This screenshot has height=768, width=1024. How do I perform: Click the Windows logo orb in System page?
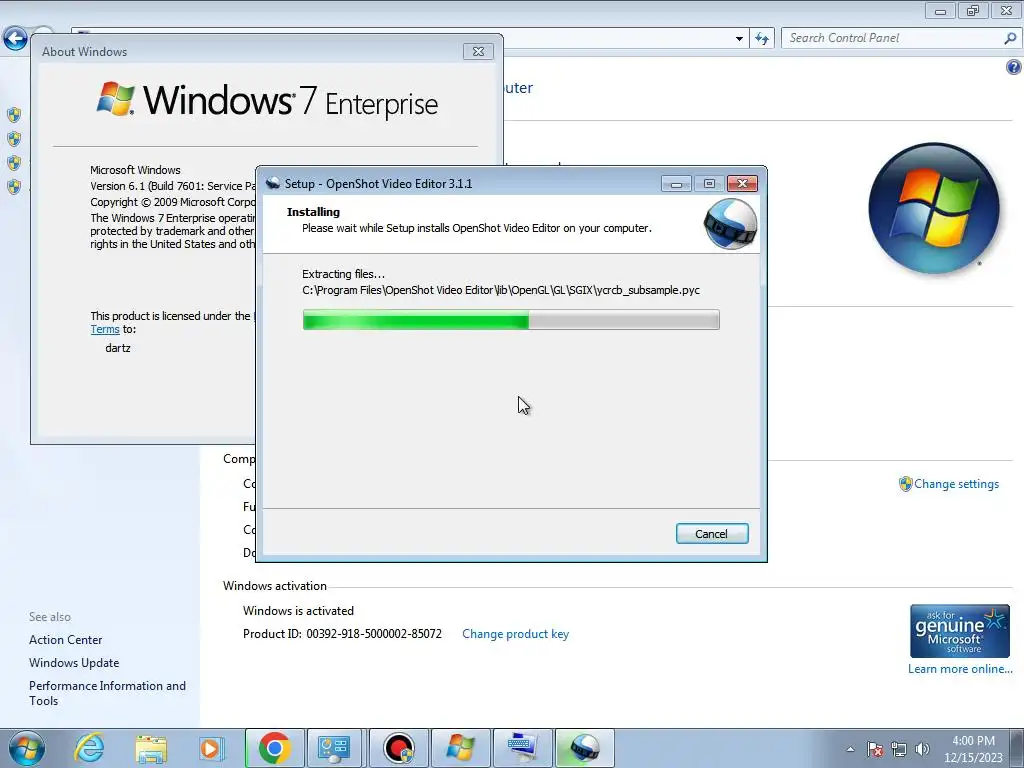click(934, 208)
